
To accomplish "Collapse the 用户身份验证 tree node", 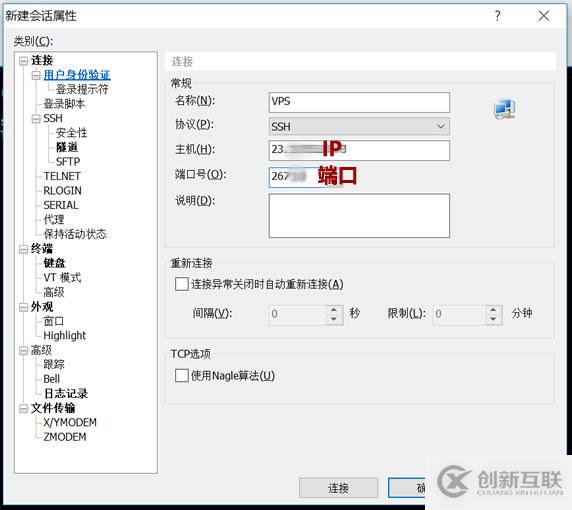I will [36, 76].
